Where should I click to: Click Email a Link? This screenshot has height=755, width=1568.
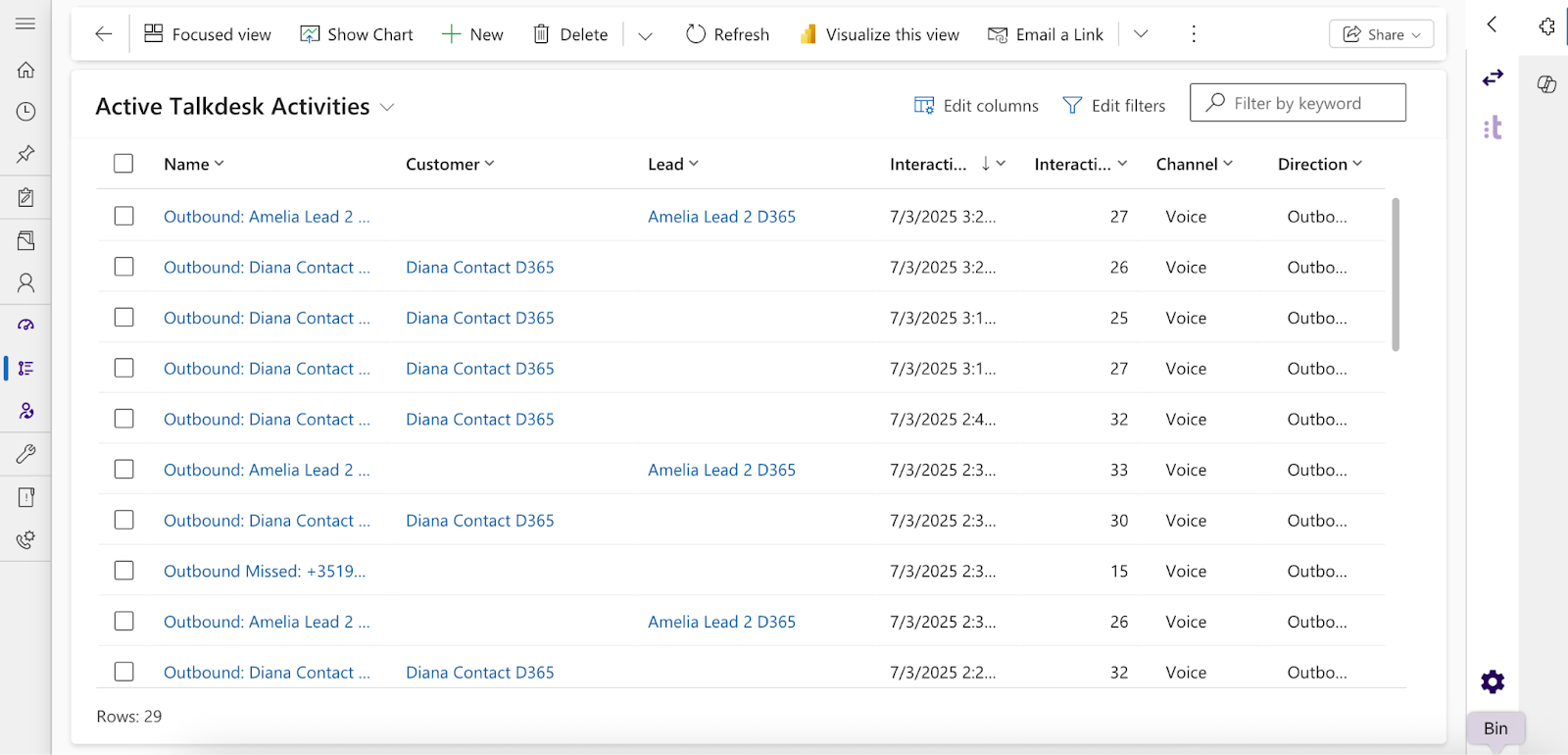[1046, 34]
